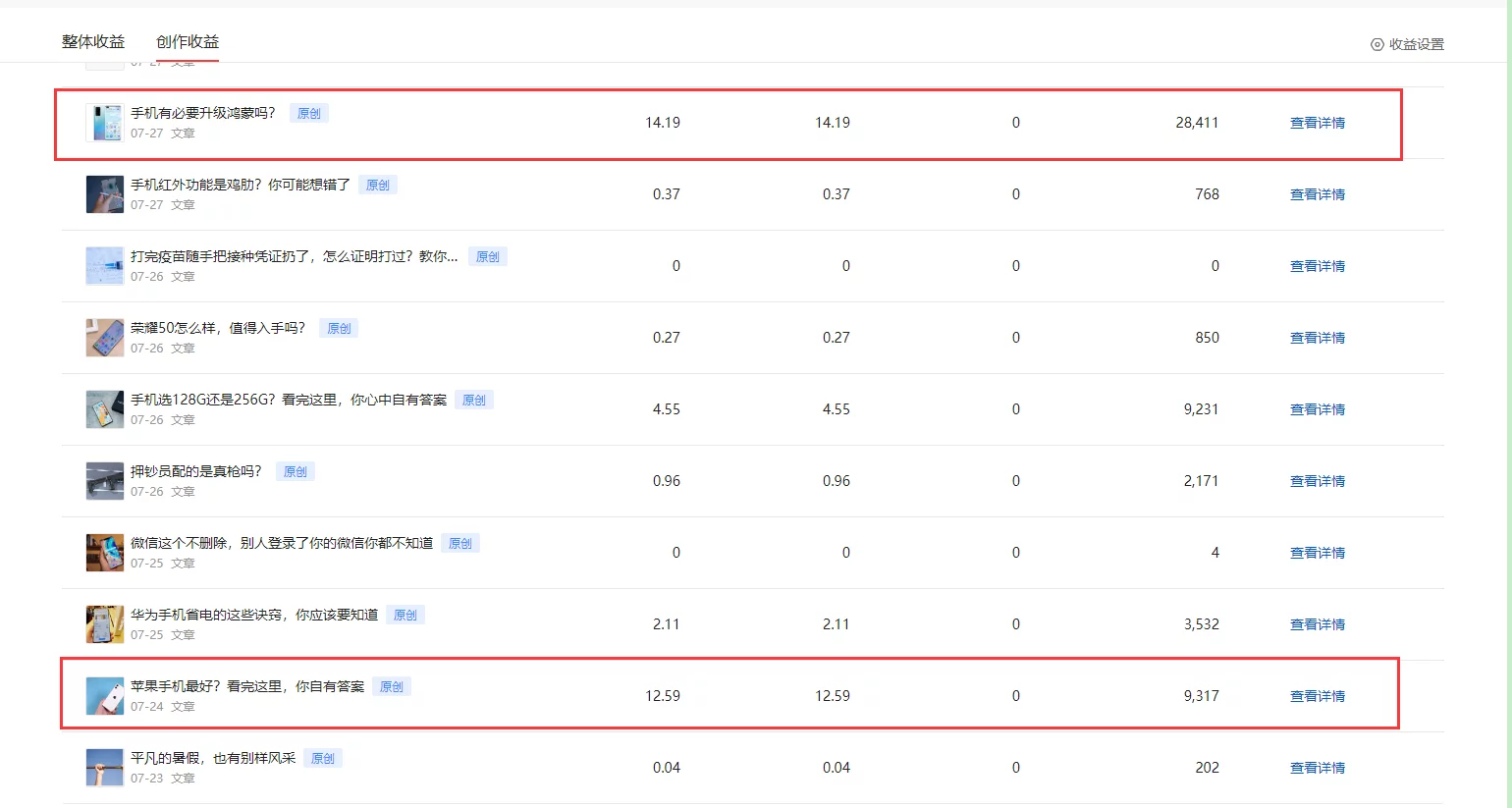Switch to the 整体收益 tab
Viewport: 1512px width, 808px height.
[x=93, y=41]
